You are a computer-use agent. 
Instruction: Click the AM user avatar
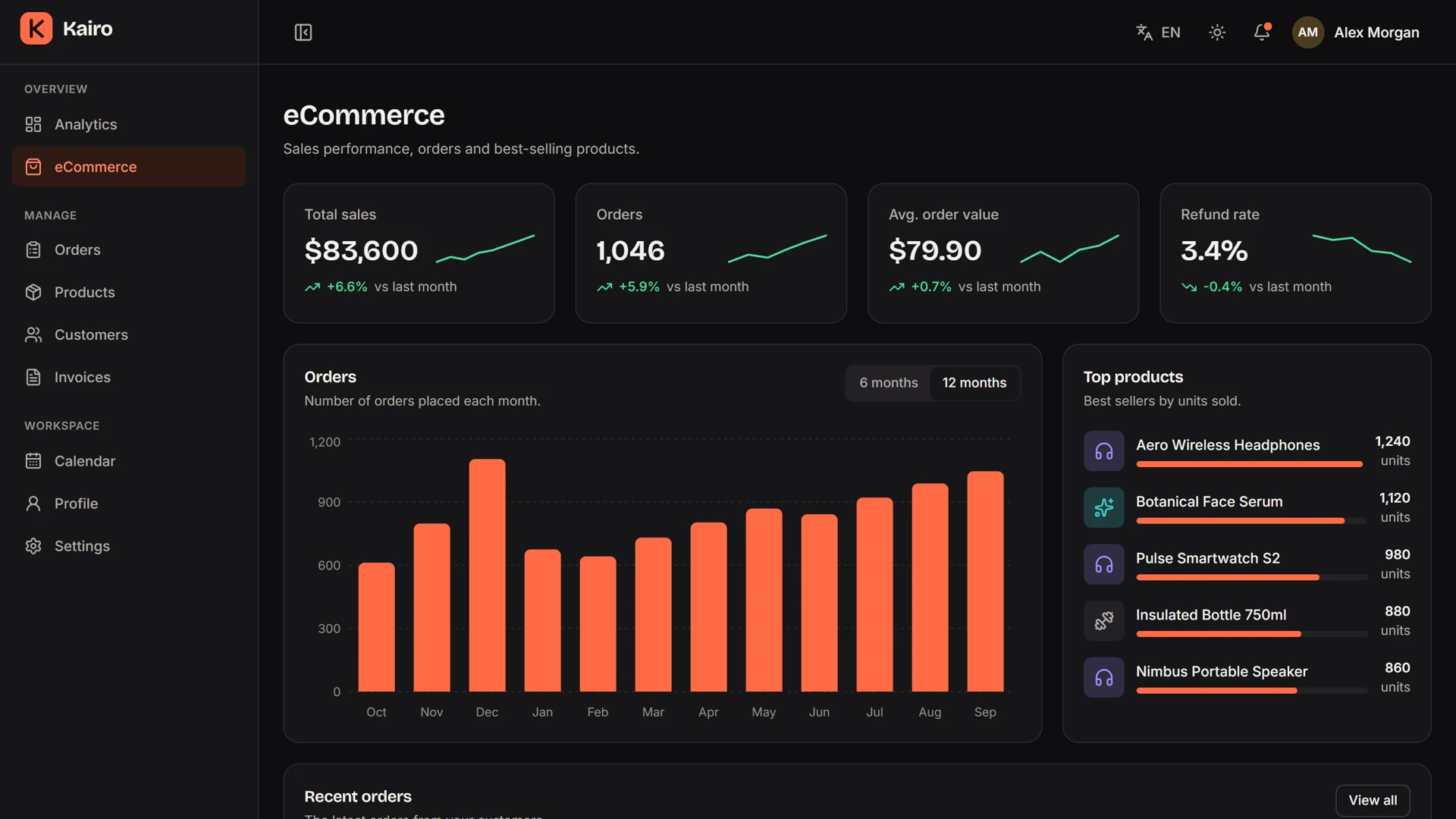pos(1308,33)
